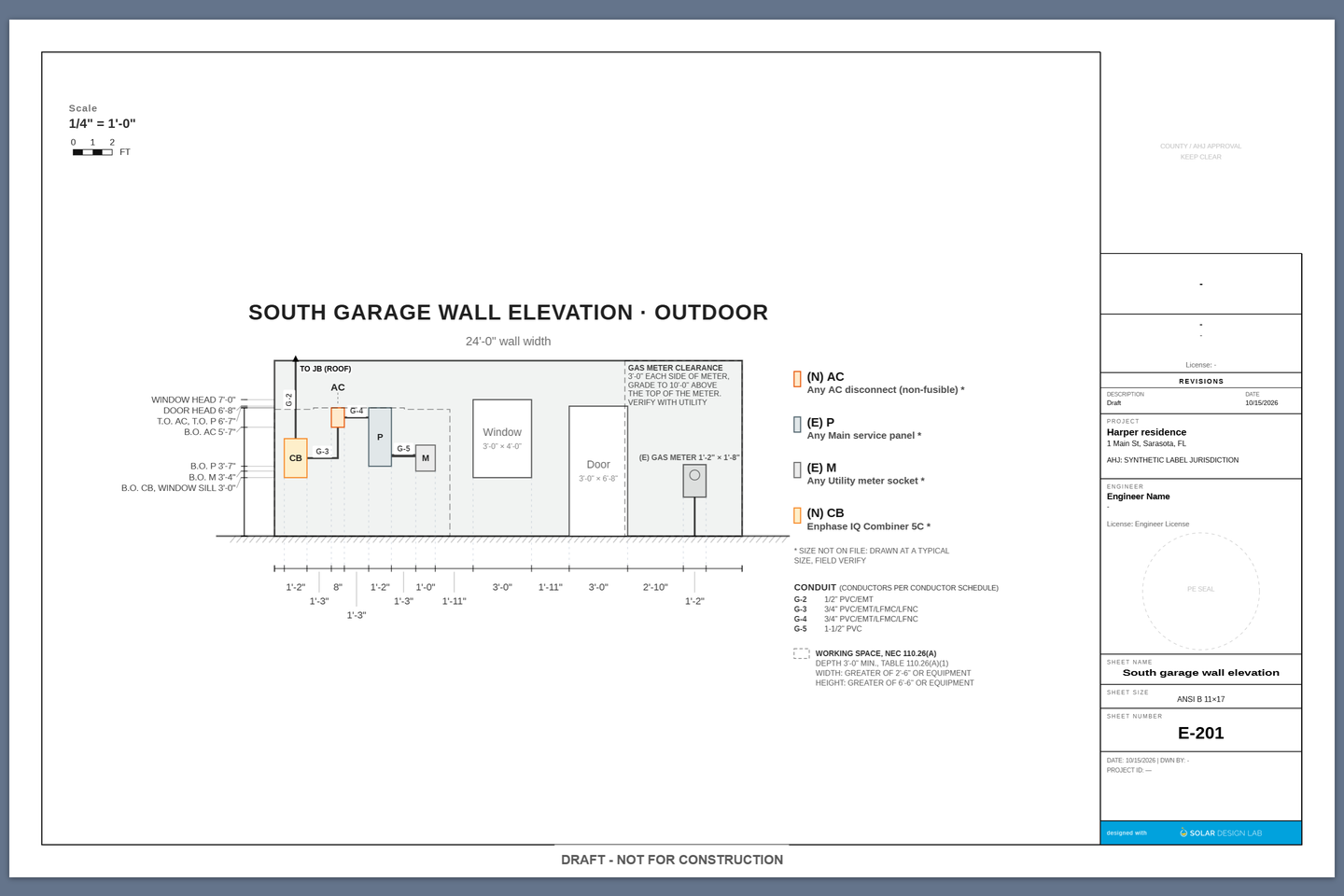Click the PE Seal circle placeholder

tap(1201, 591)
